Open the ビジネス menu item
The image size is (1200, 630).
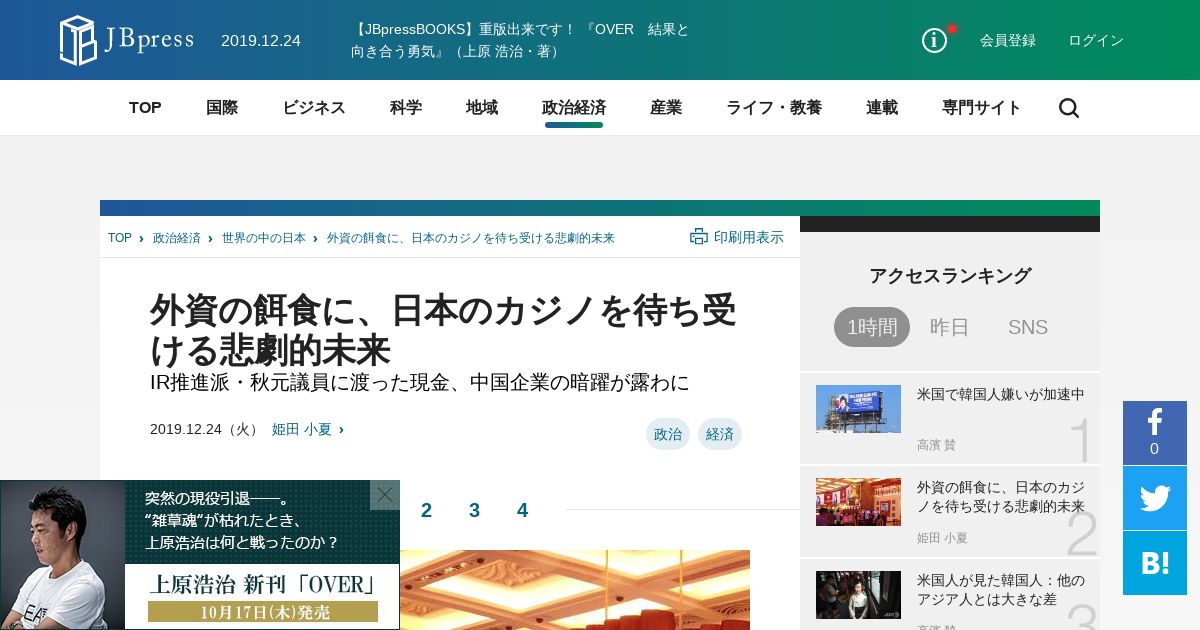tap(314, 108)
